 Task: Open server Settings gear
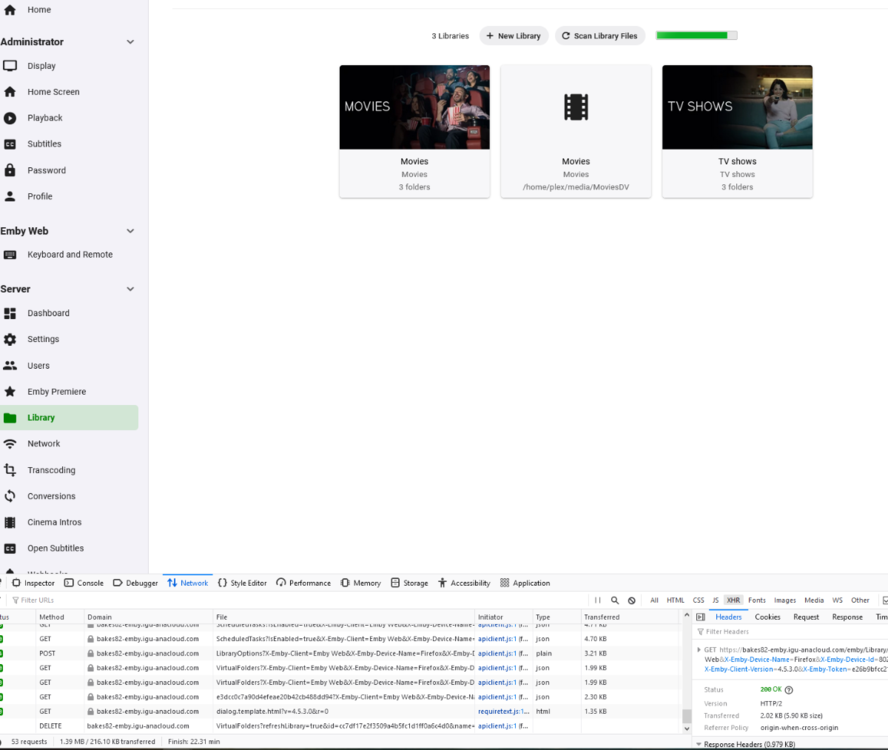10,339
